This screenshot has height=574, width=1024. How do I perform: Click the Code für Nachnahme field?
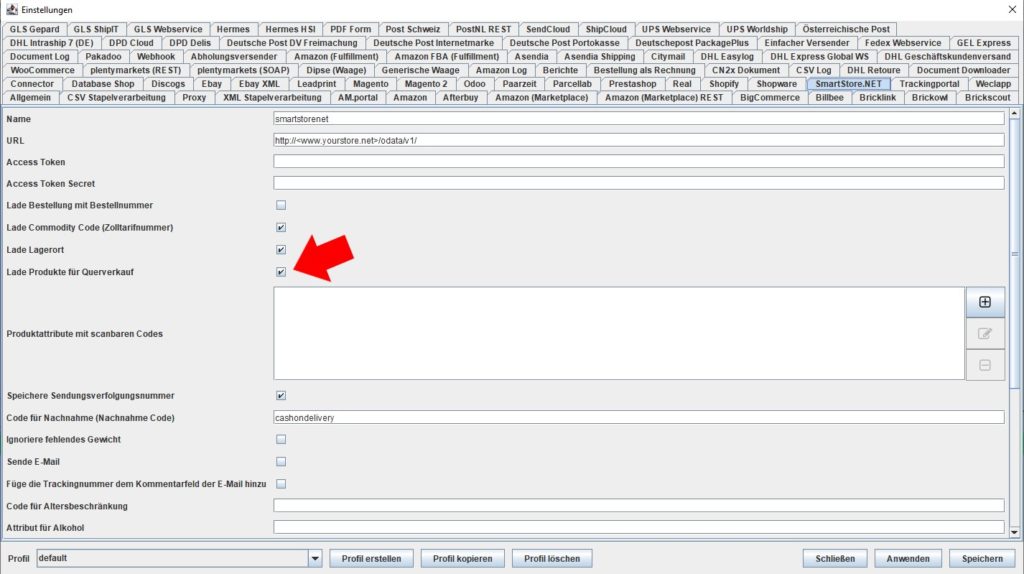(x=639, y=417)
